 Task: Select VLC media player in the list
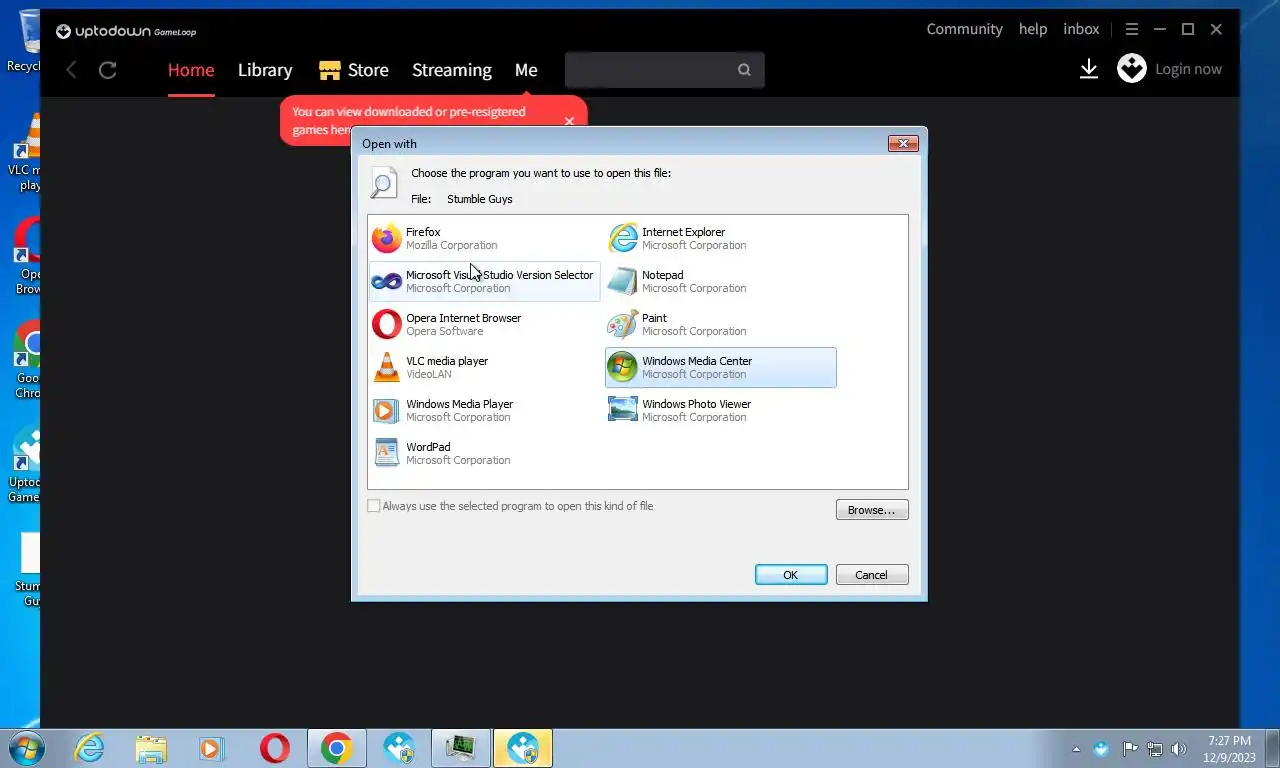point(485,367)
